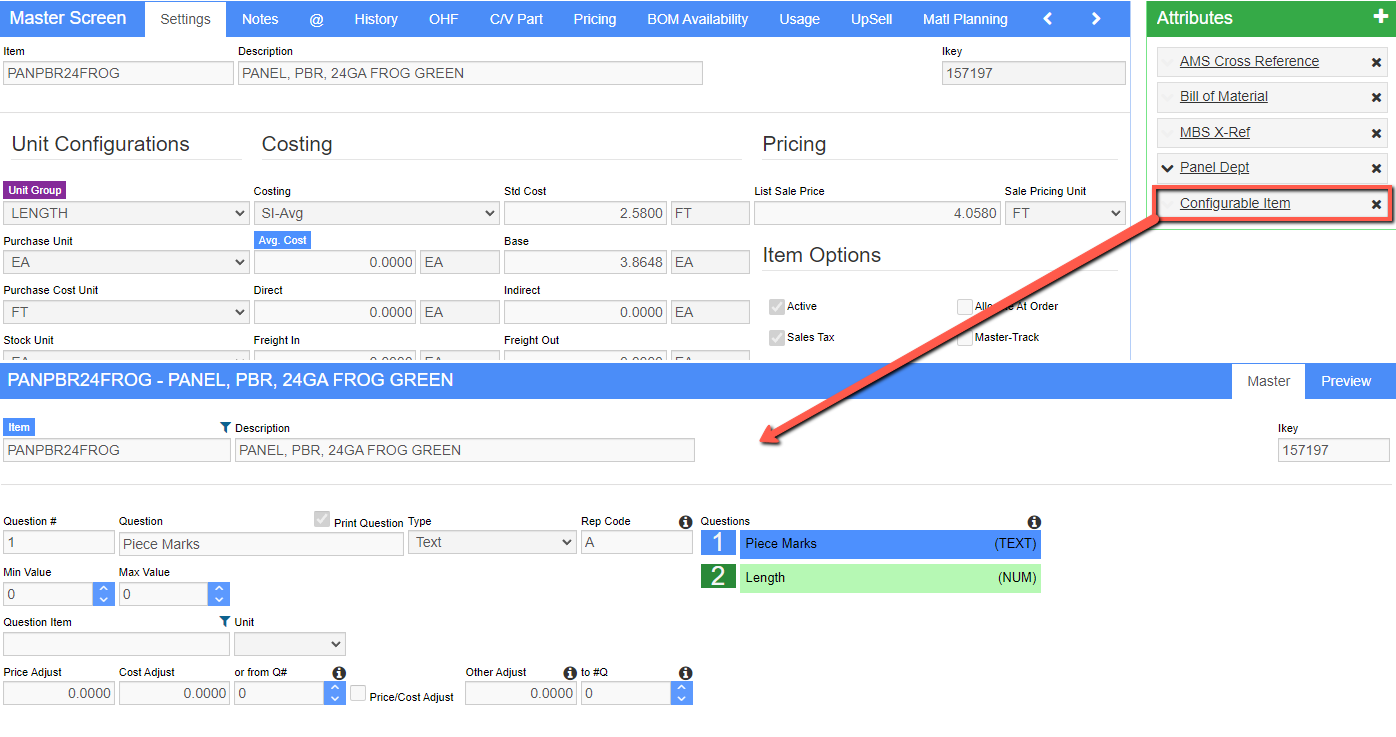Open the Costing SI-Avg dropdown
Image resolution: width=1396 pixels, height=737 pixels.
click(x=376, y=213)
